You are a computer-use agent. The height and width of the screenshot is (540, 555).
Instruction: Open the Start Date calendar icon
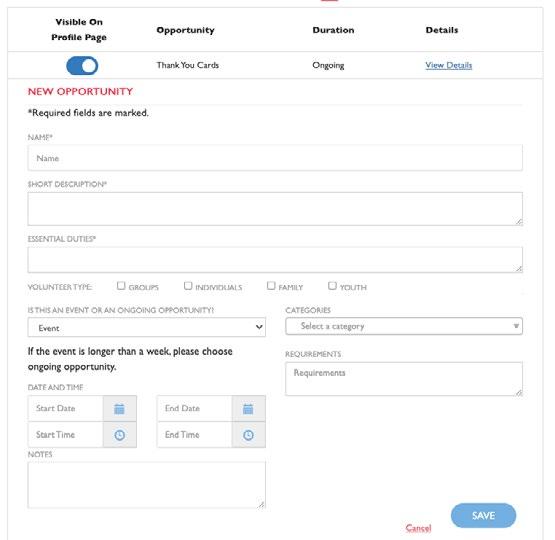coord(120,409)
